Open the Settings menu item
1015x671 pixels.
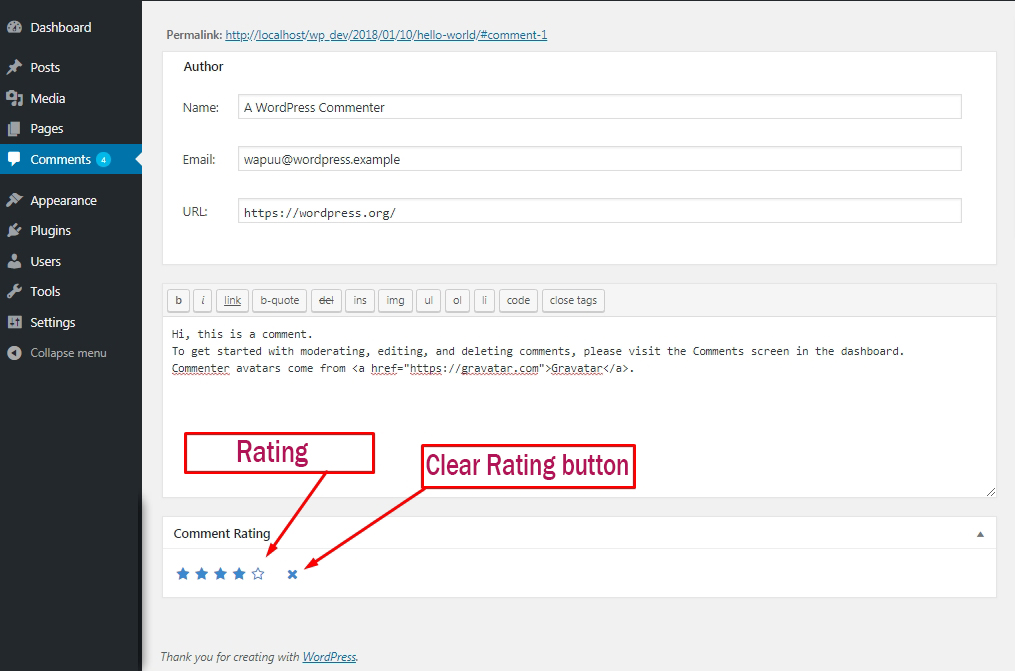click(52, 322)
